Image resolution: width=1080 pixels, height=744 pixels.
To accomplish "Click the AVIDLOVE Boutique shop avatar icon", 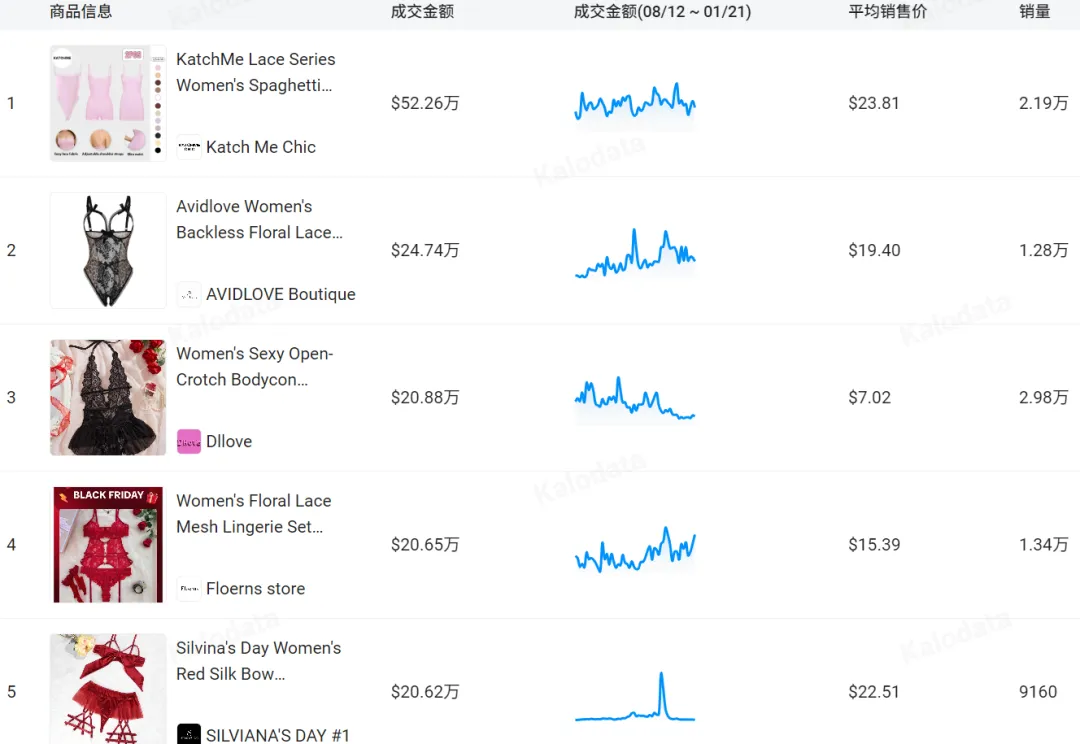I will click(x=189, y=294).
